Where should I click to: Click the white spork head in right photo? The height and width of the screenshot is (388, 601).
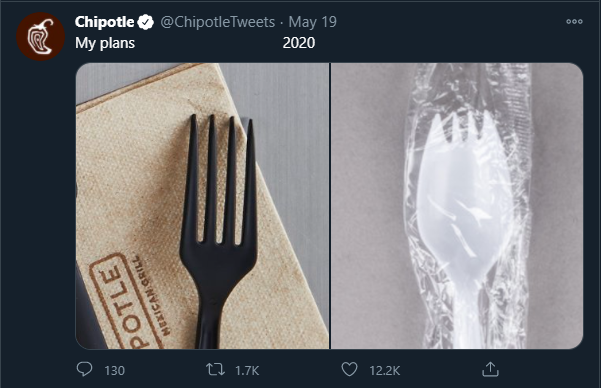464,192
